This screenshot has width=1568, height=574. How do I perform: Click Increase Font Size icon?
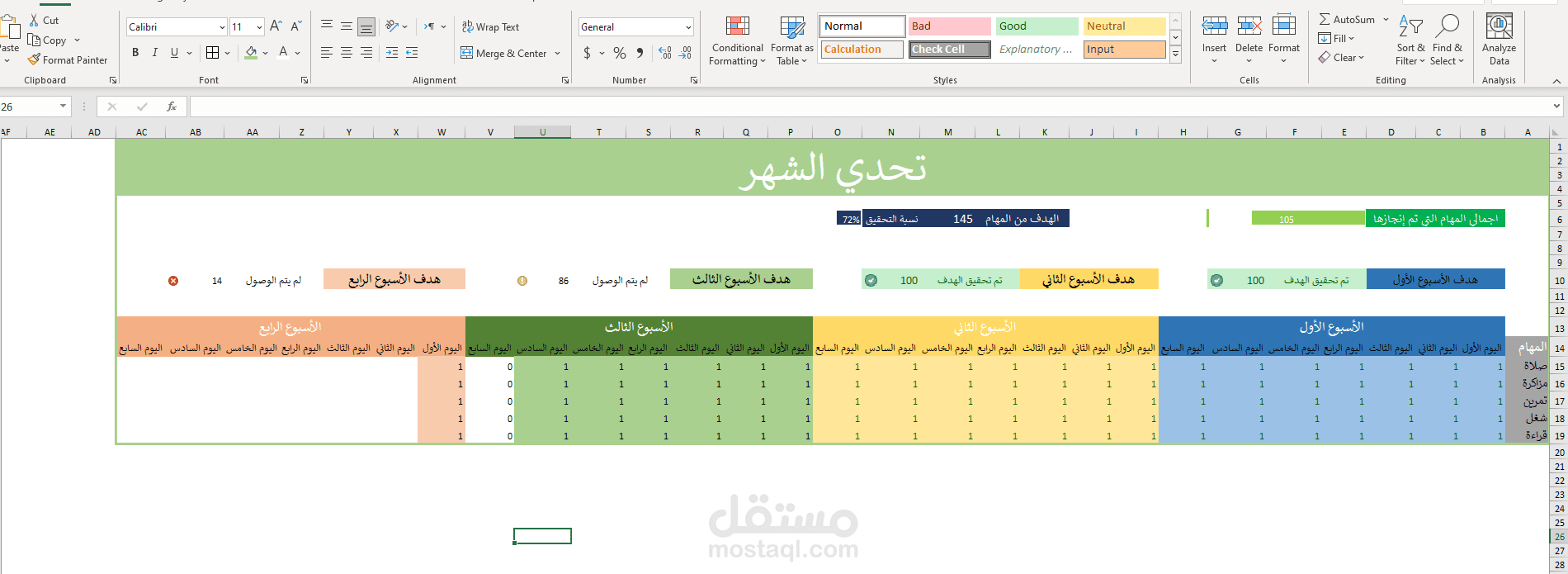coord(276,26)
